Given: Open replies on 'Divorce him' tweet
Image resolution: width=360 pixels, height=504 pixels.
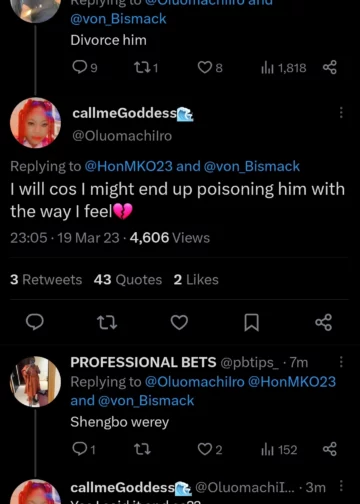Looking at the screenshot, I should click(x=85, y=68).
